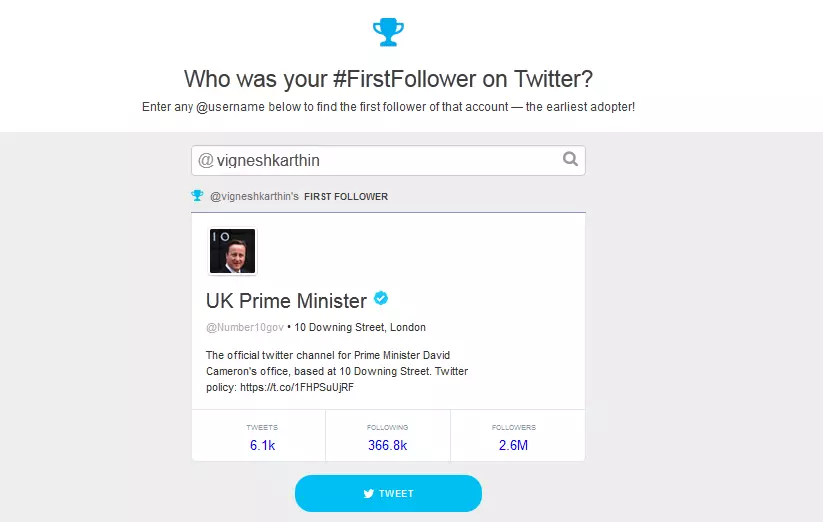Click the large blue trophy icon at top
Viewport: 823px width, 522px height.
pos(388,32)
